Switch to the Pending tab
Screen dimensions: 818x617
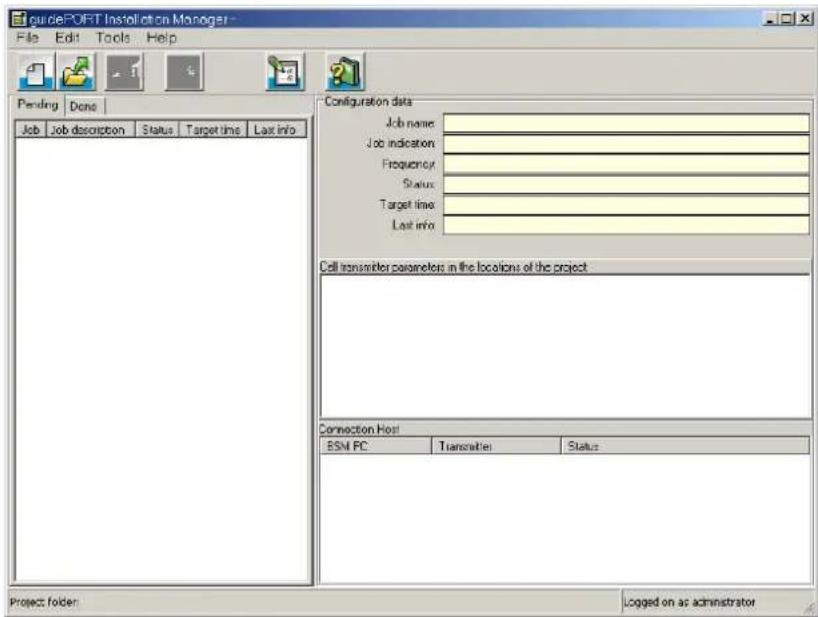[38, 104]
